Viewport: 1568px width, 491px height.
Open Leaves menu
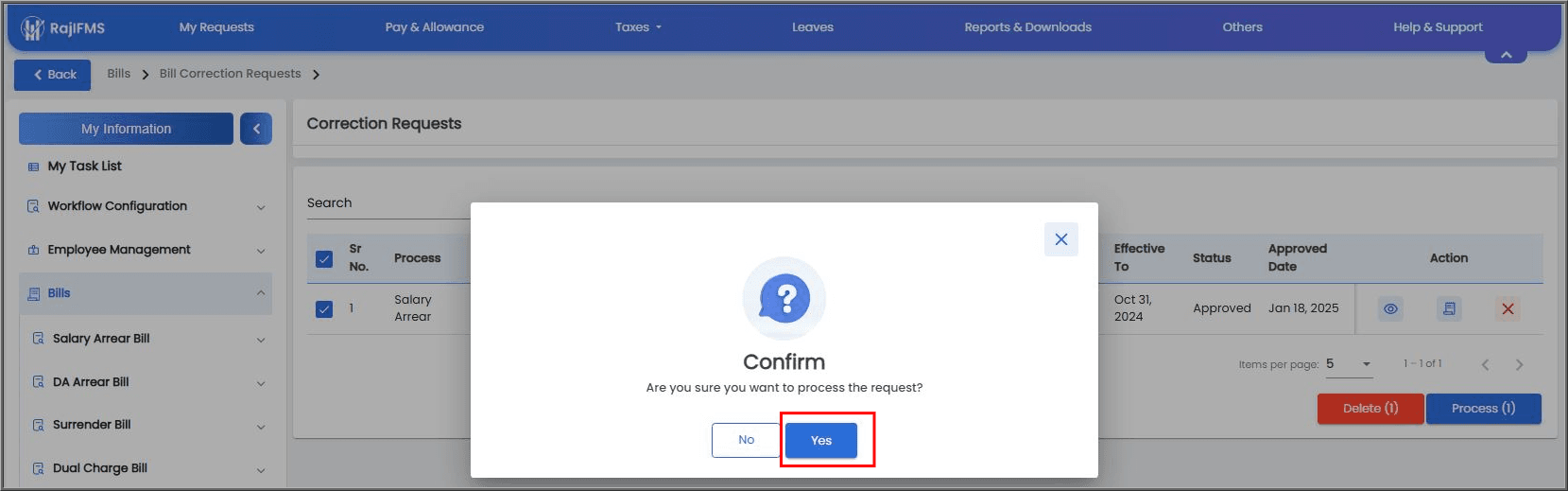[x=813, y=27]
